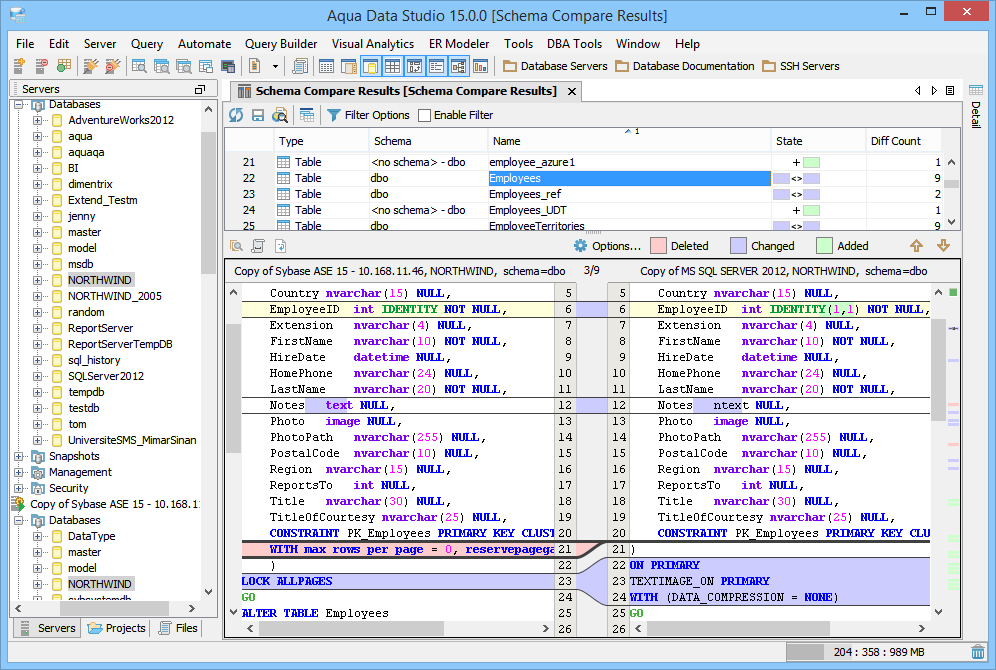
Task: Enable the Enable Filter checkbox
Action: tap(424, 115)
